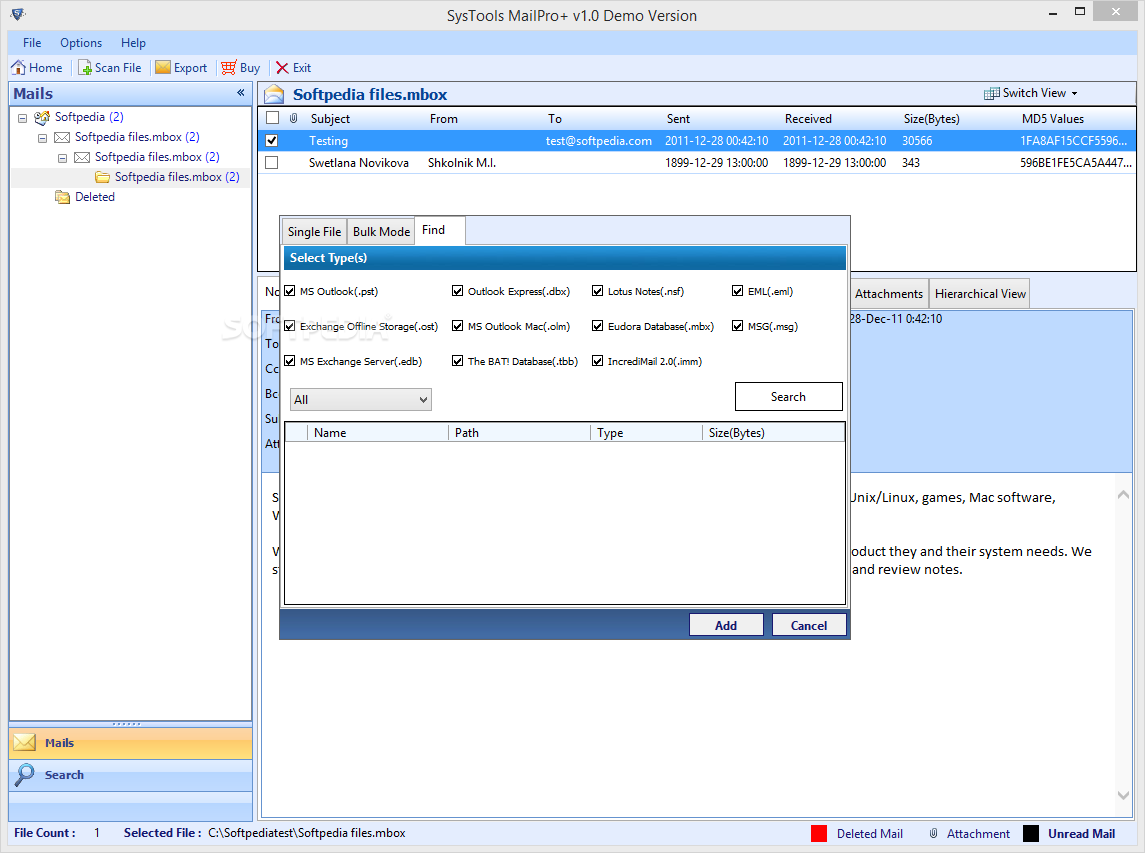Uncheck Lotus Notes(.nsf) type
This screenshot has width=1145, height=853.
[x=598, y=291]
